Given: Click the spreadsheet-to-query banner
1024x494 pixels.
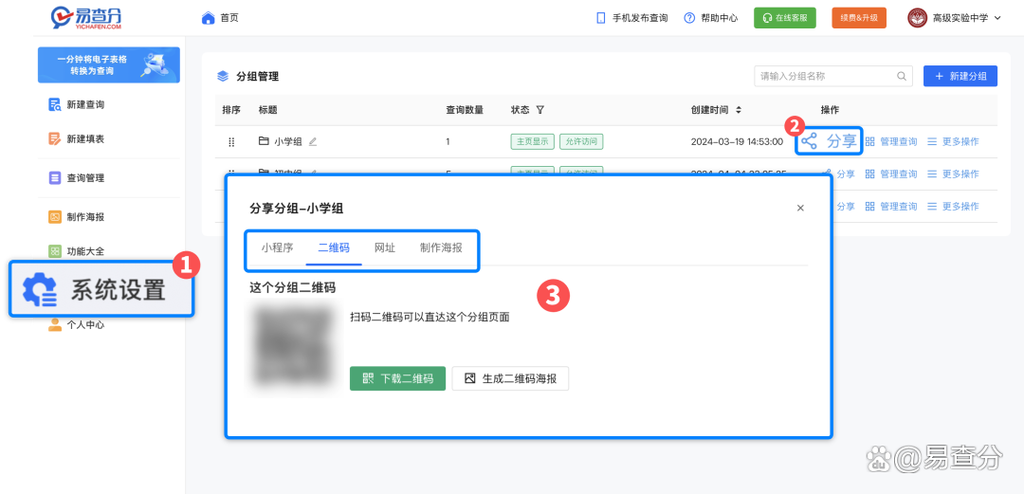Looking at the screenshot, I should click(x=108, y=65).
